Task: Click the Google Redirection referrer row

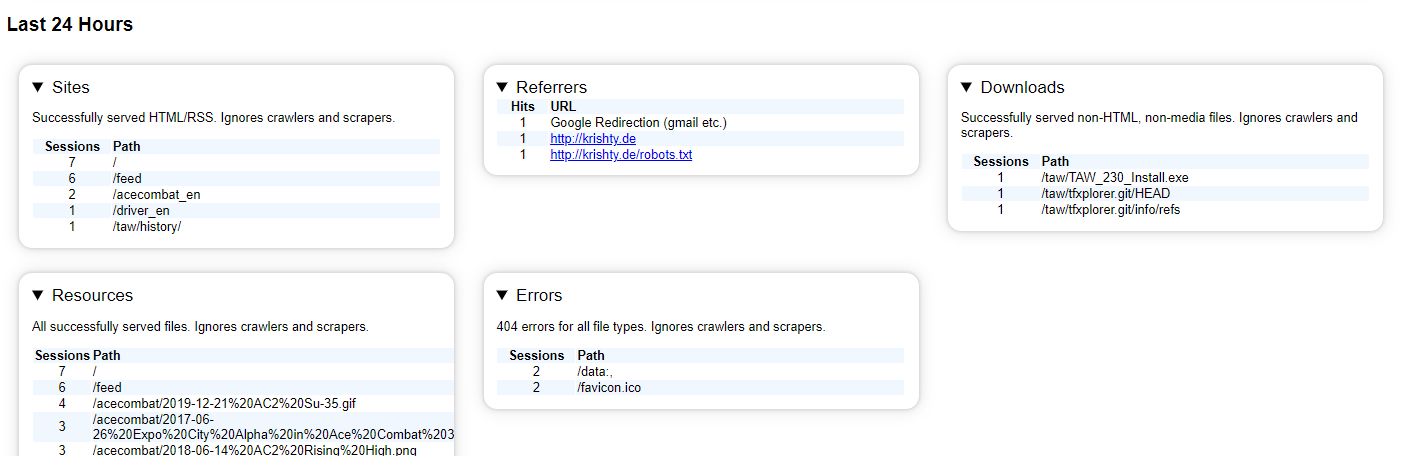Action: pos(700,123)
